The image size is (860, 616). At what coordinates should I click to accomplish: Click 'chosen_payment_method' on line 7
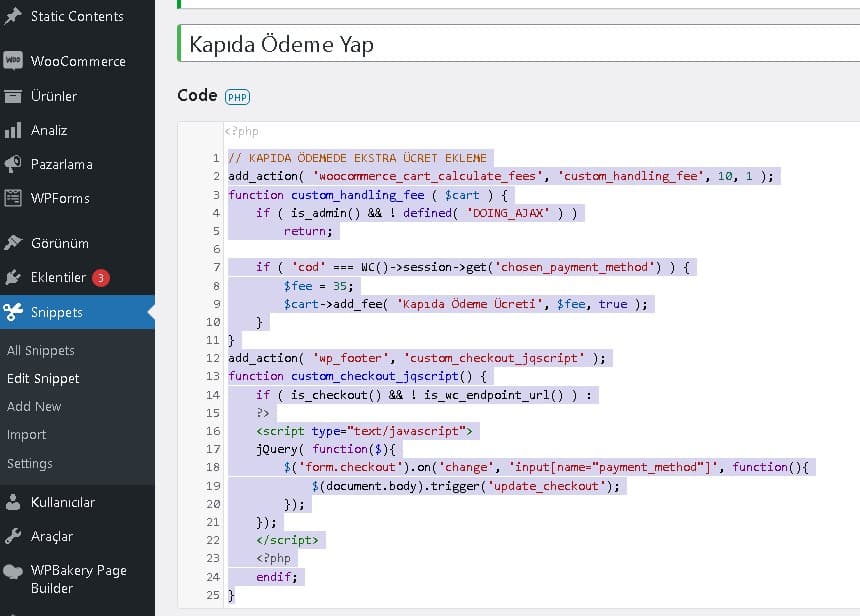[578, 267]
